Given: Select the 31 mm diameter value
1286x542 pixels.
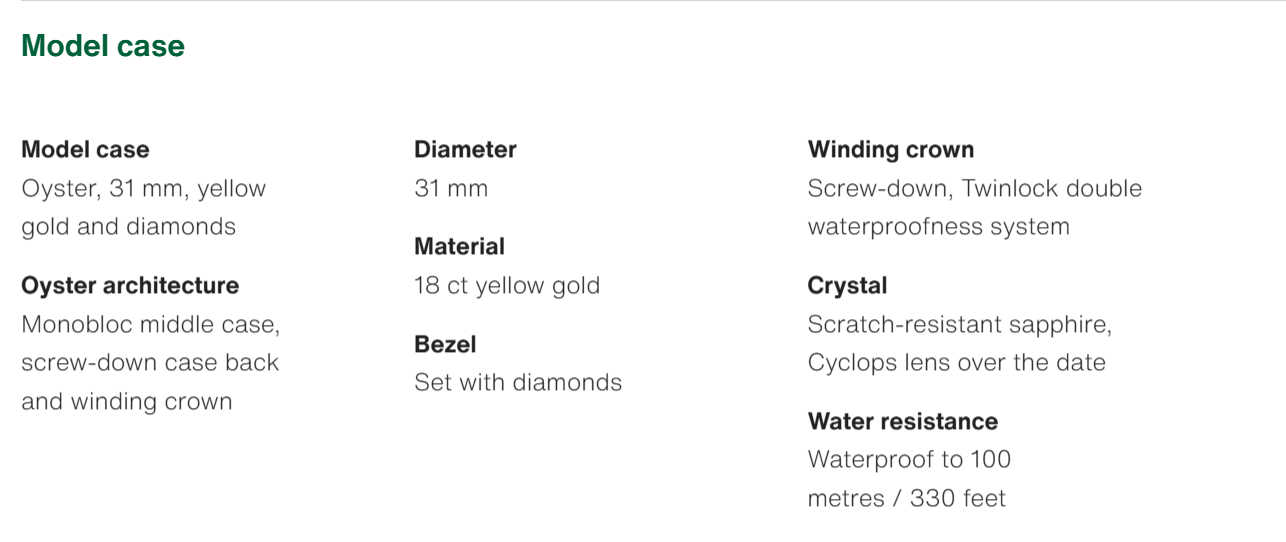Looking at the screenshot, I should pos(451,189).
